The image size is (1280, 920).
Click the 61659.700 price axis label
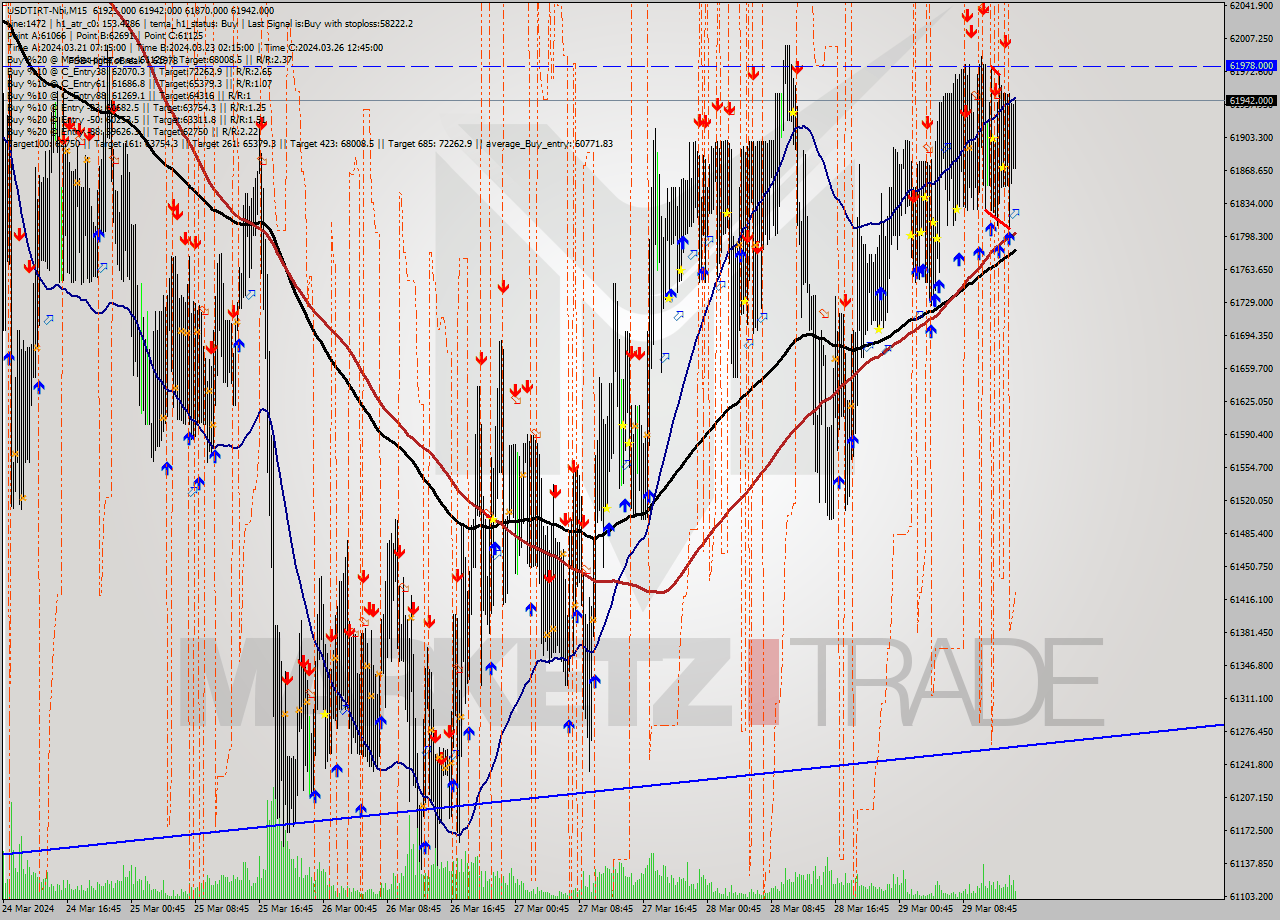click(x=1251, y=368)
